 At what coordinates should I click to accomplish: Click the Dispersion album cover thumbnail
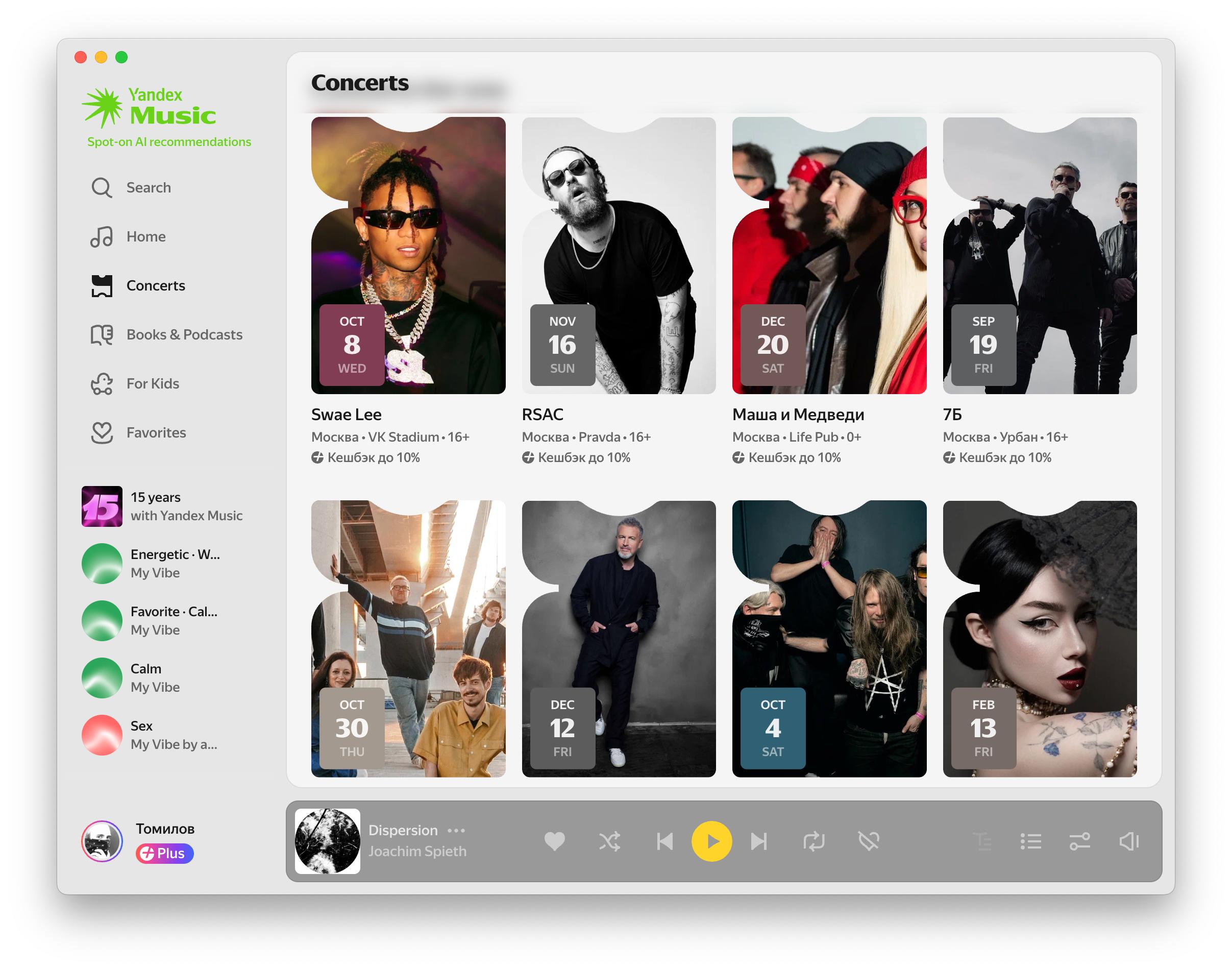(x=328, y=841)
